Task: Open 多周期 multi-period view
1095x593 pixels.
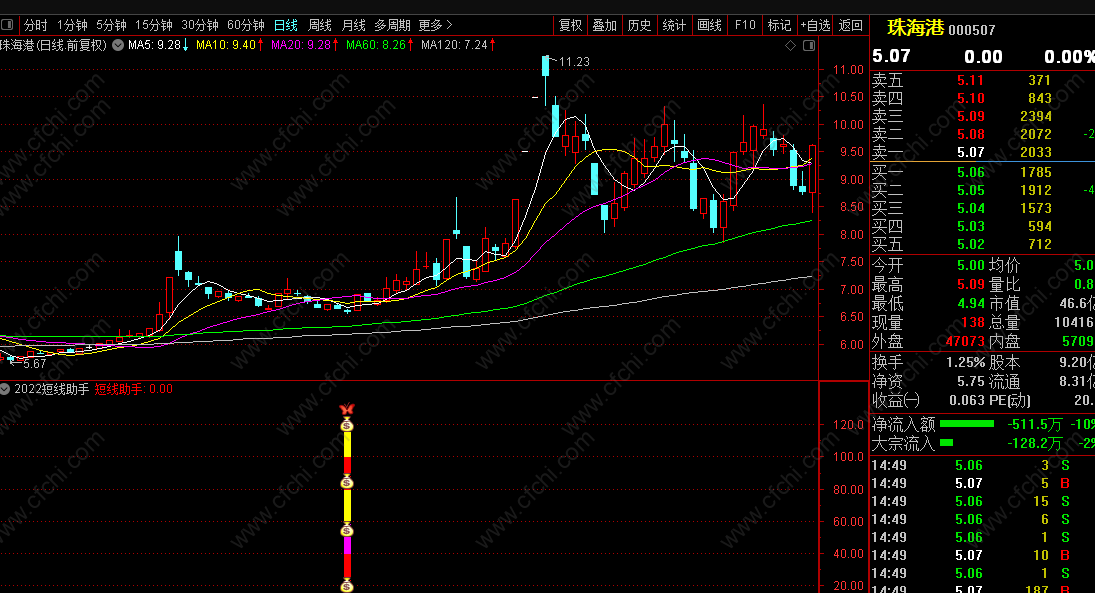Action: 392,25
